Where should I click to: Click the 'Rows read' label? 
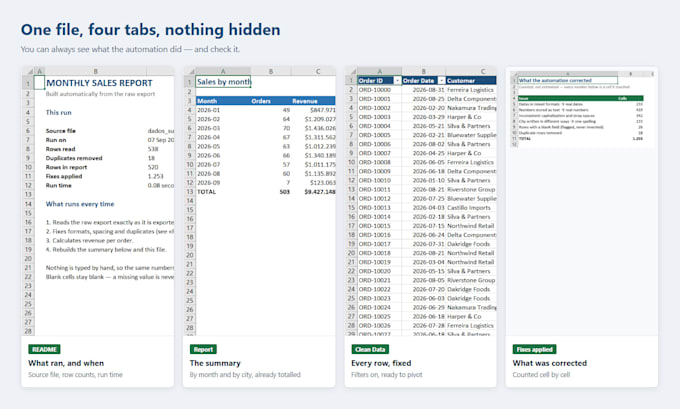(60, 149)
